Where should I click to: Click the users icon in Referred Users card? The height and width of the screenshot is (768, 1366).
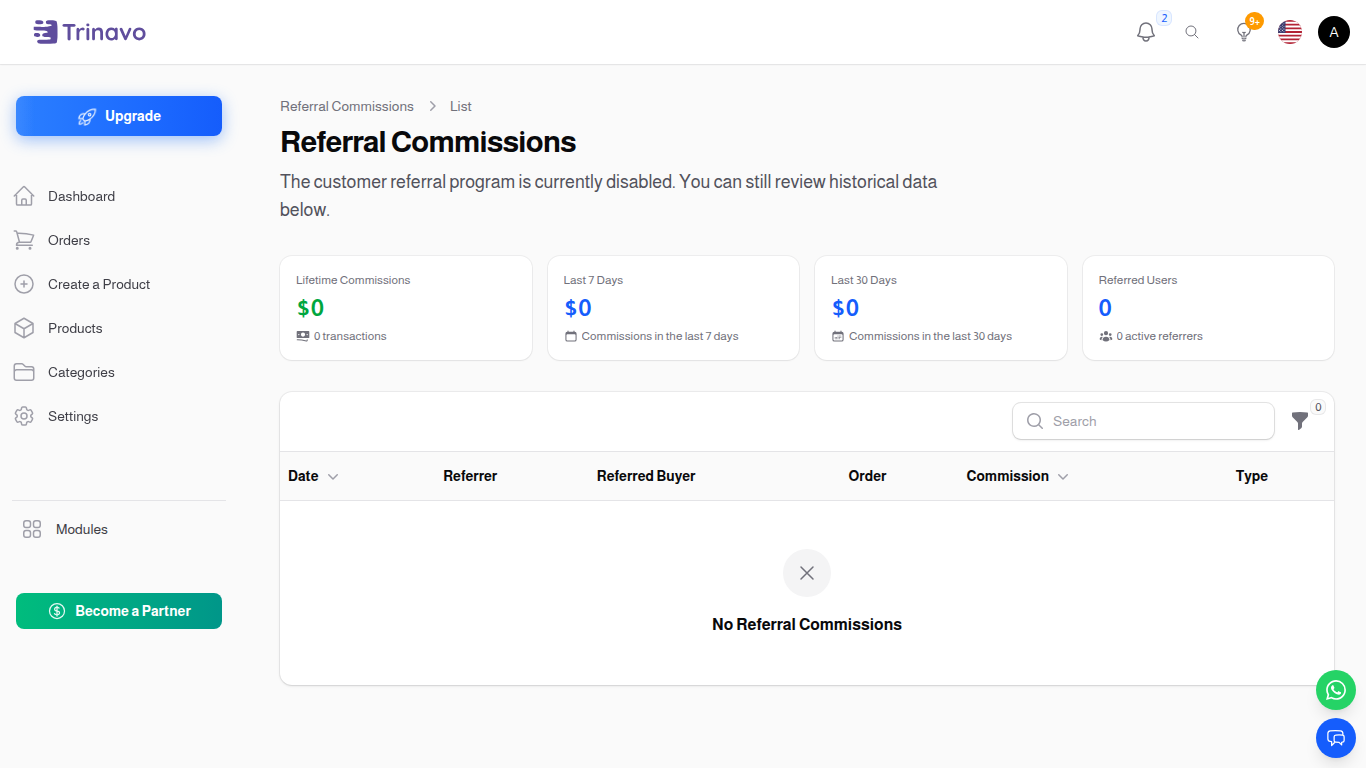click(x=1106, y=336)
